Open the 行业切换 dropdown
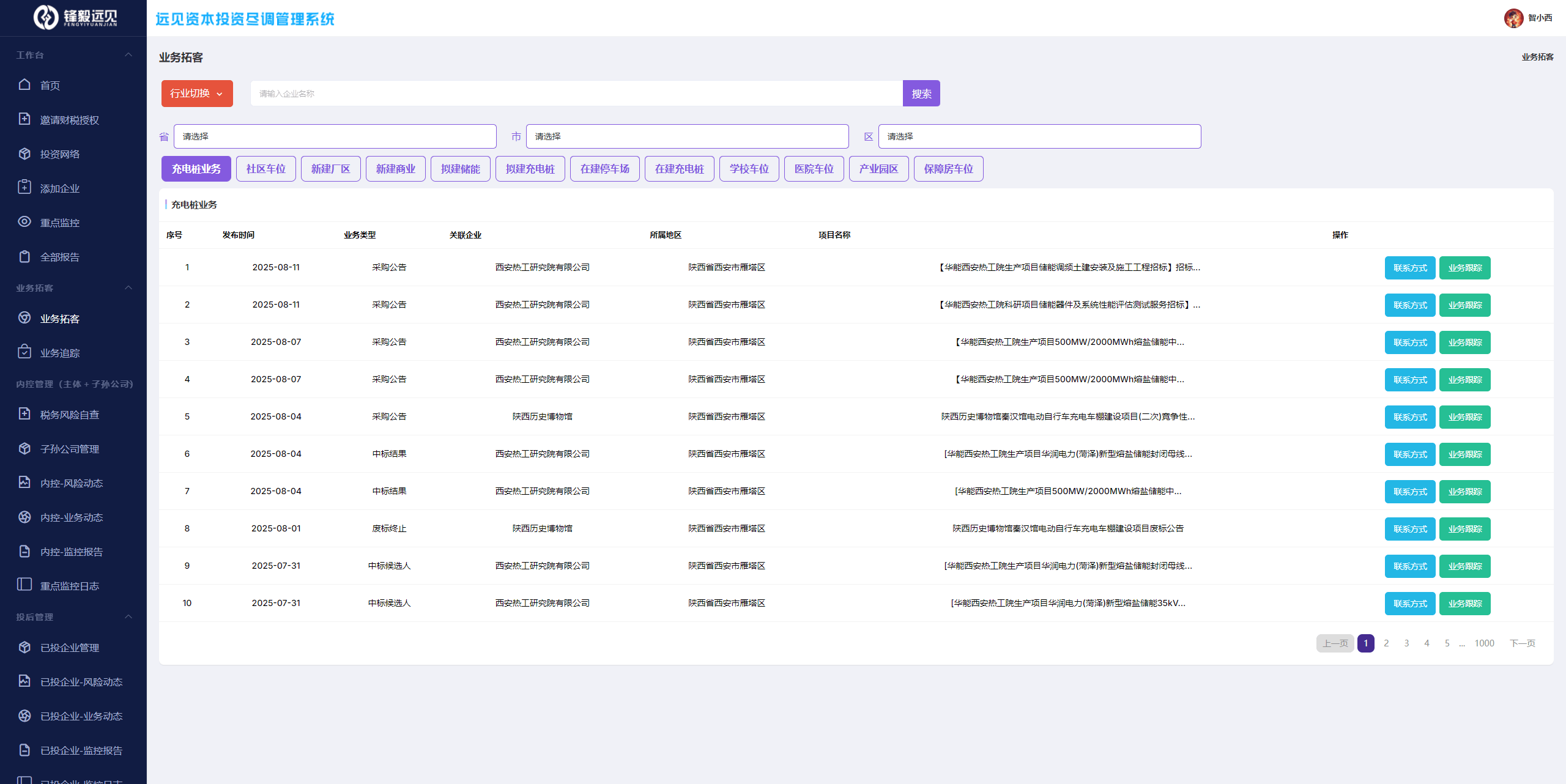This screenshot has width=1566, height=784. [x=197, y=94]
